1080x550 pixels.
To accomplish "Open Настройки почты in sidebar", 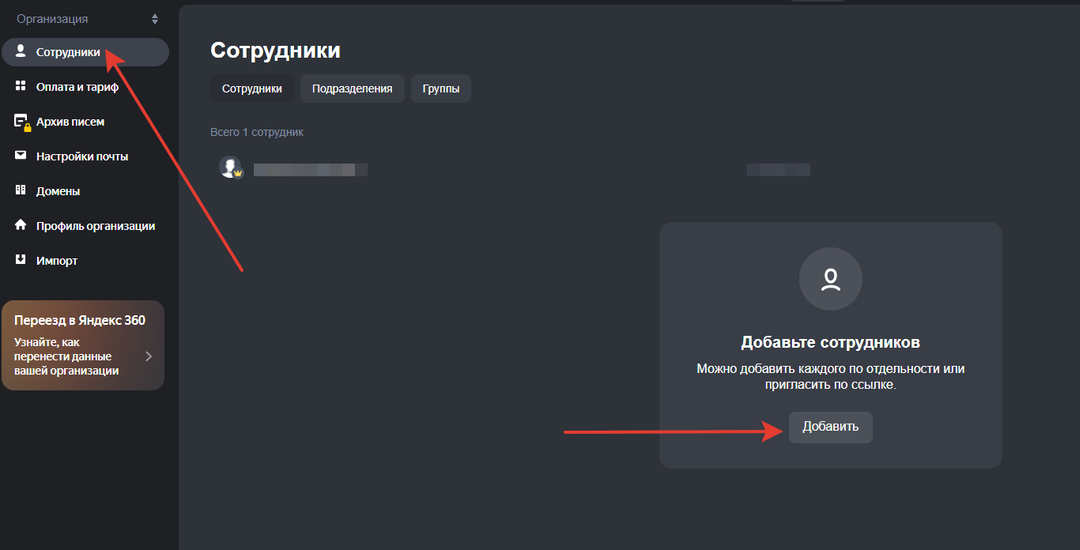I will [x=82, y=156].
